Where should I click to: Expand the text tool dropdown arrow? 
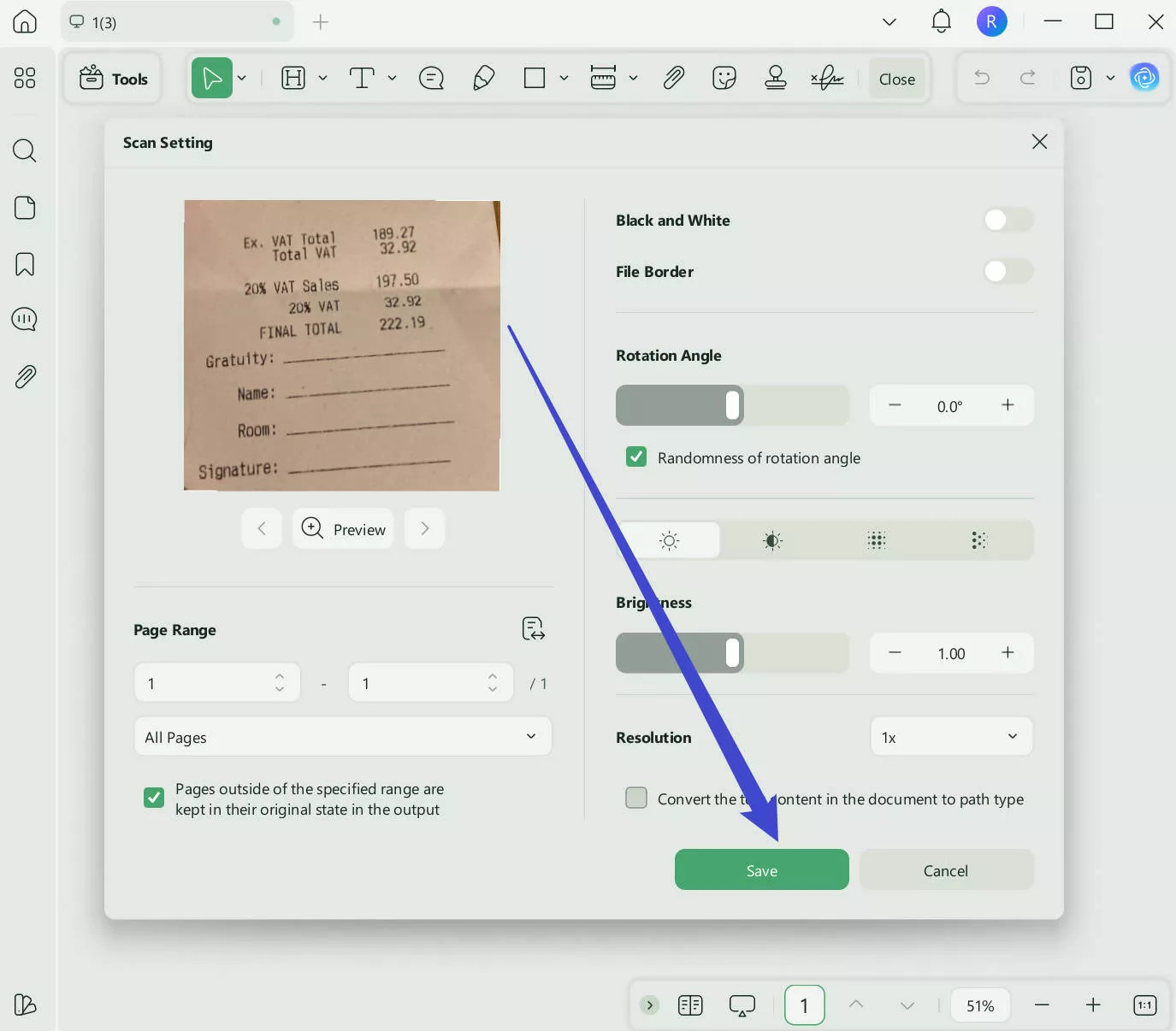(393, 79)
